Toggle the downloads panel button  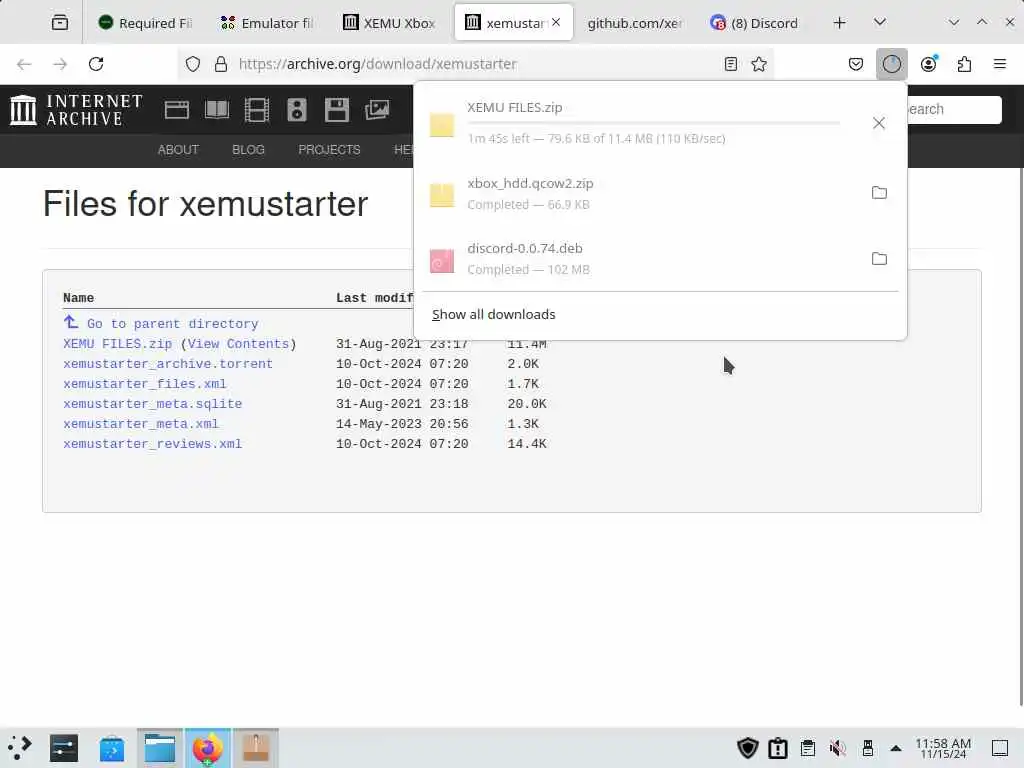(891, 64)
